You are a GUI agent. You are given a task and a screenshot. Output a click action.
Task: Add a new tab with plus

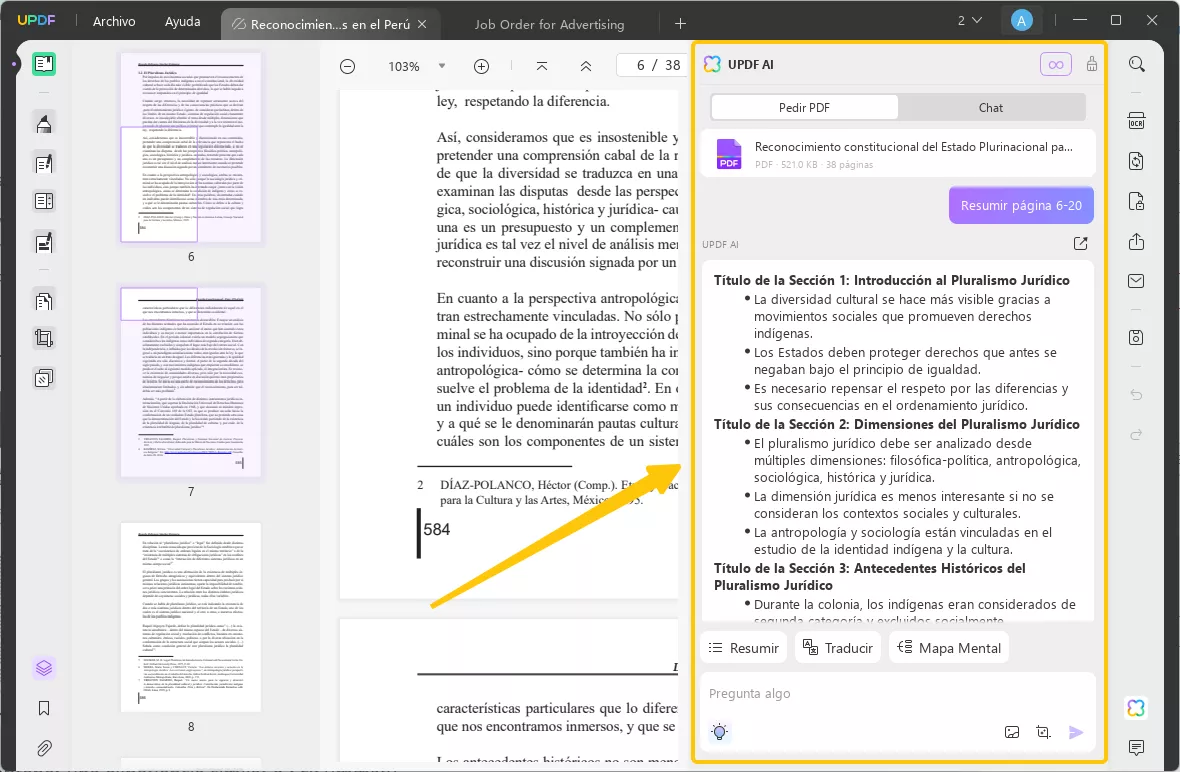click(680, 23)
